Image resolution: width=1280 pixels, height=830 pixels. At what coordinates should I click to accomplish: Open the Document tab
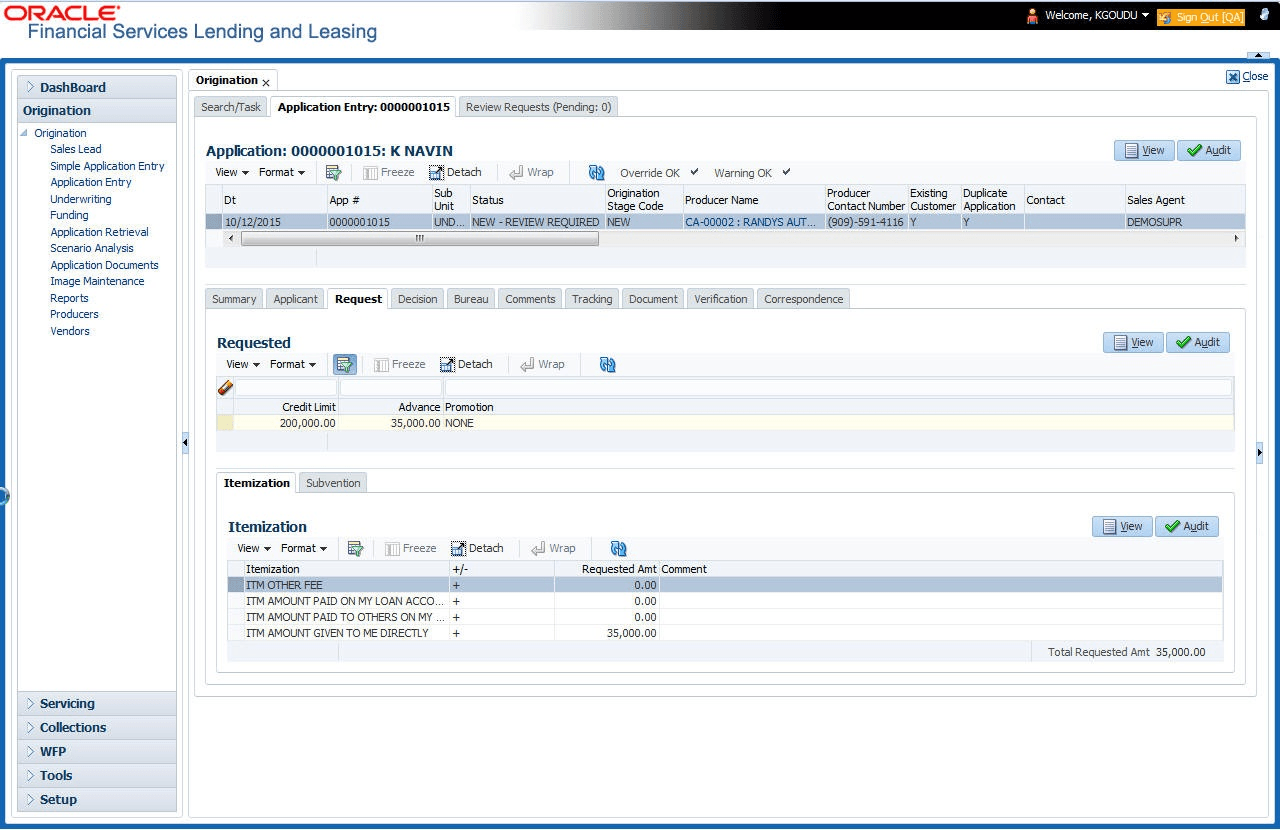click(x=653, y=298)
